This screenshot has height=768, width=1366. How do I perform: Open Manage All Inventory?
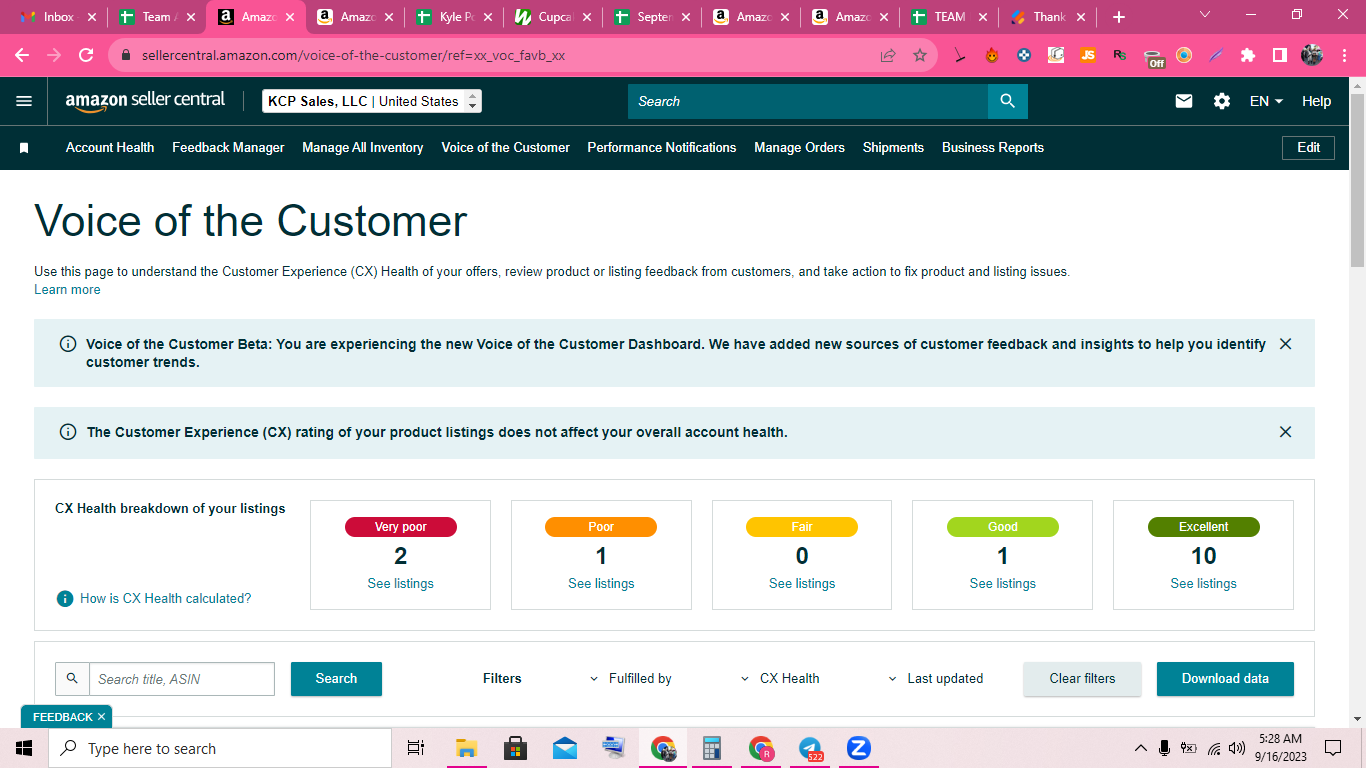tap(363, 148)
